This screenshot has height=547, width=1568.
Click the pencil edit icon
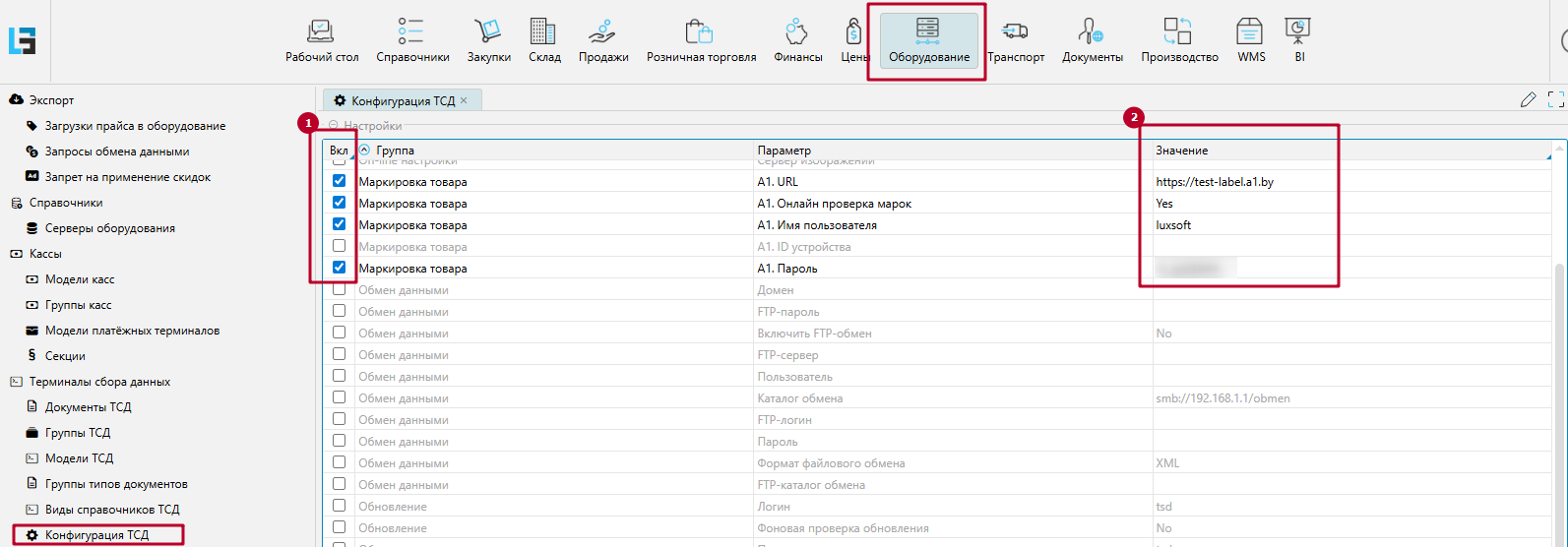tap(1528, 99)
